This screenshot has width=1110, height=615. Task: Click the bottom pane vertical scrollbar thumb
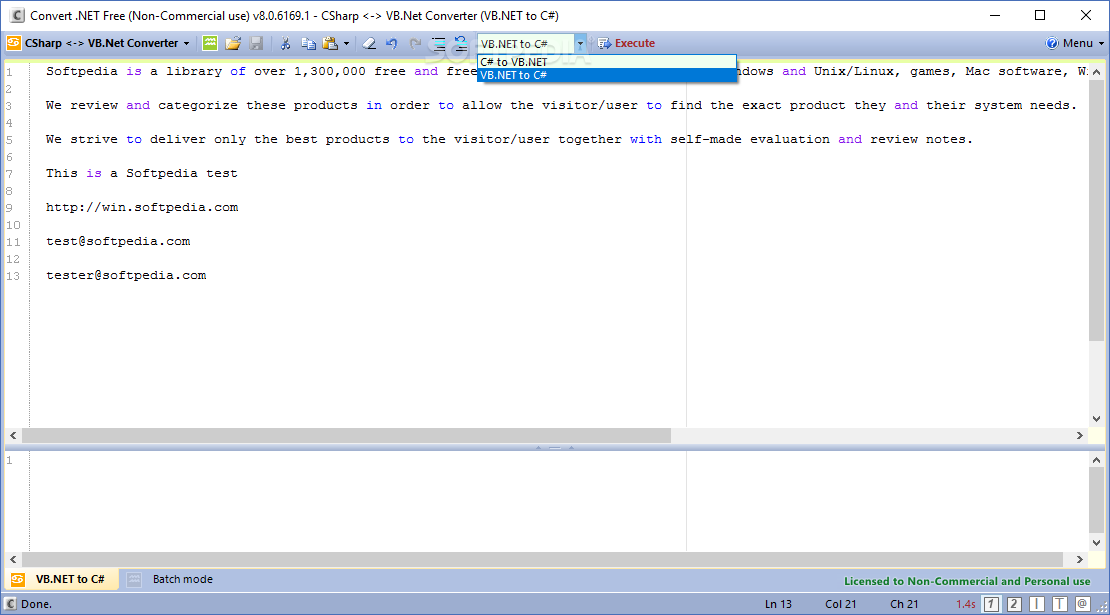1096,501
